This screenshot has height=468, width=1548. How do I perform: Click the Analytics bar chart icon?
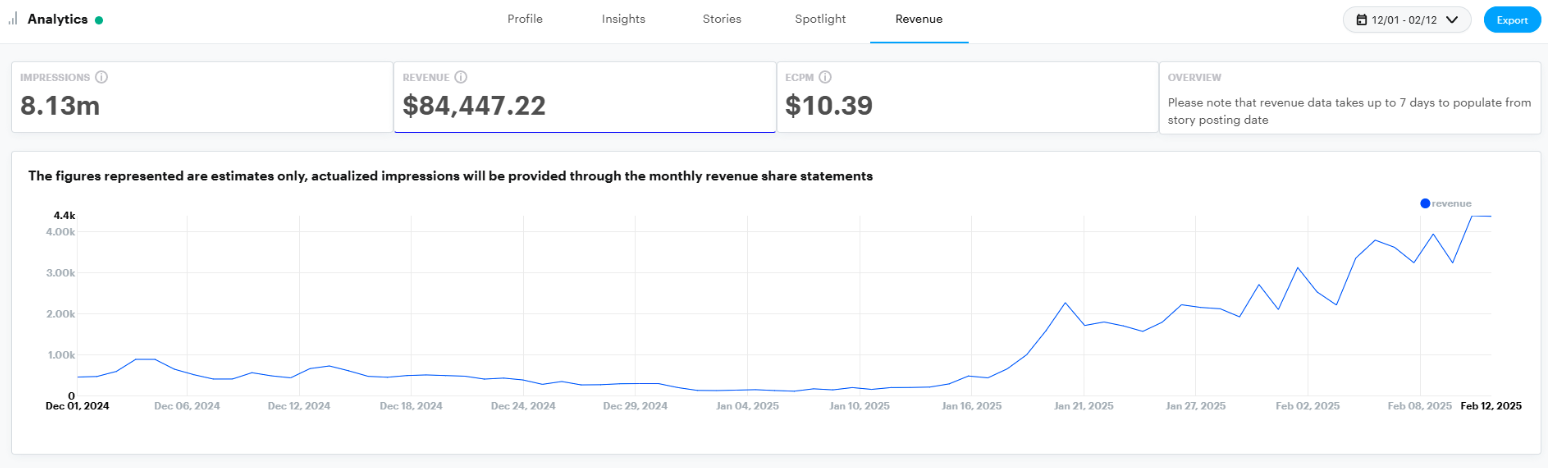13,19
